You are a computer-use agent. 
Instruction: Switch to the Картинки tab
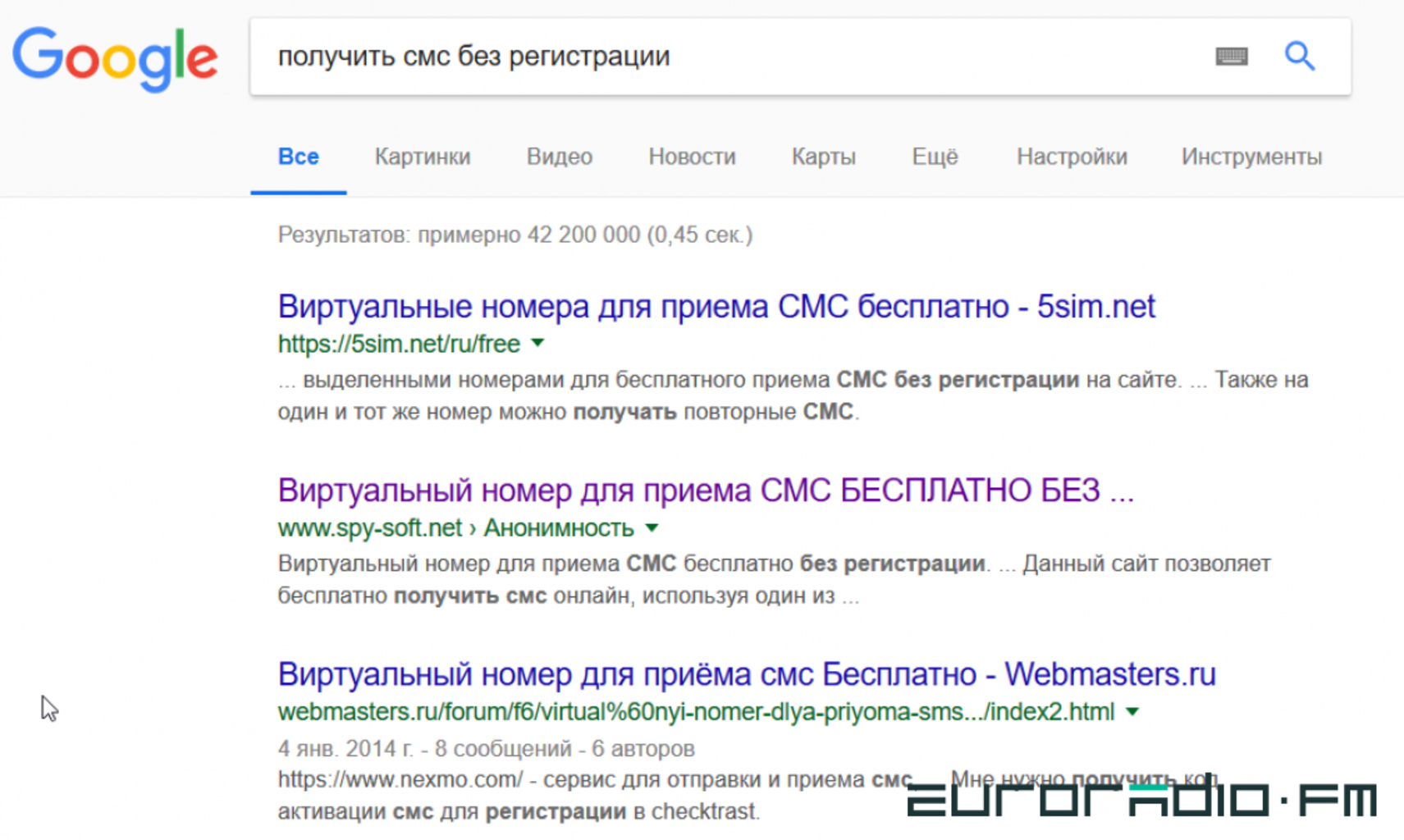pyautogui.click(x=423, y=157)
